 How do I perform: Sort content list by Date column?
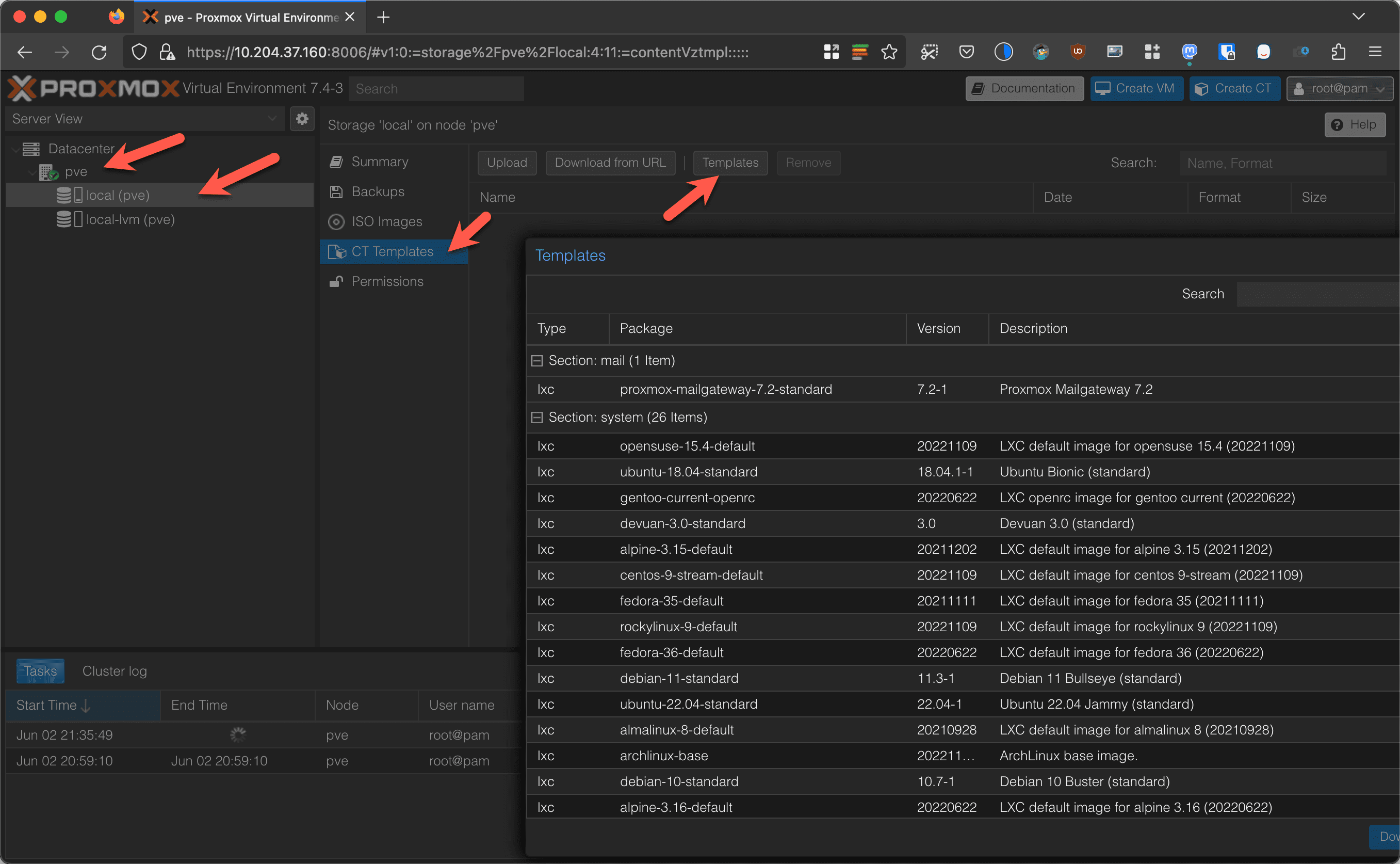1110,197
